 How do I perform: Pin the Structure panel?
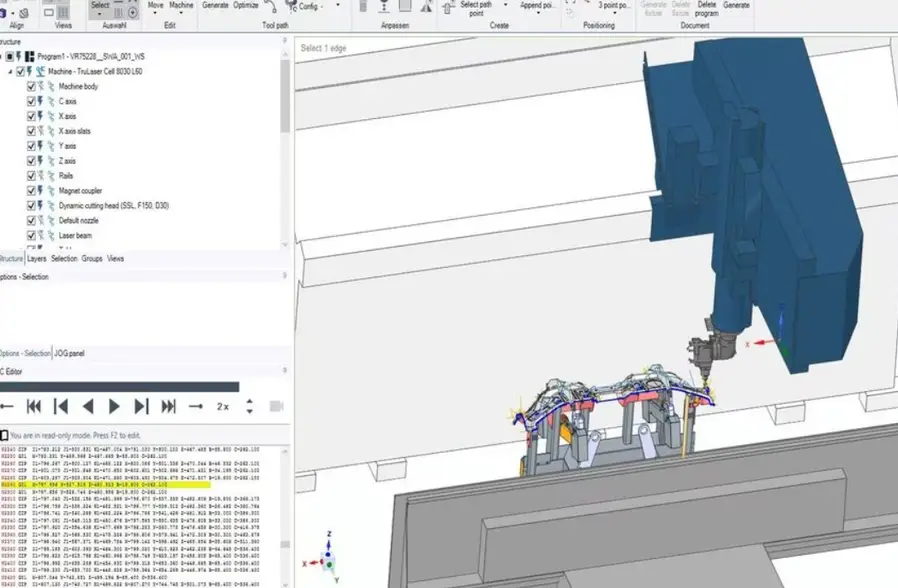(285, 41)
